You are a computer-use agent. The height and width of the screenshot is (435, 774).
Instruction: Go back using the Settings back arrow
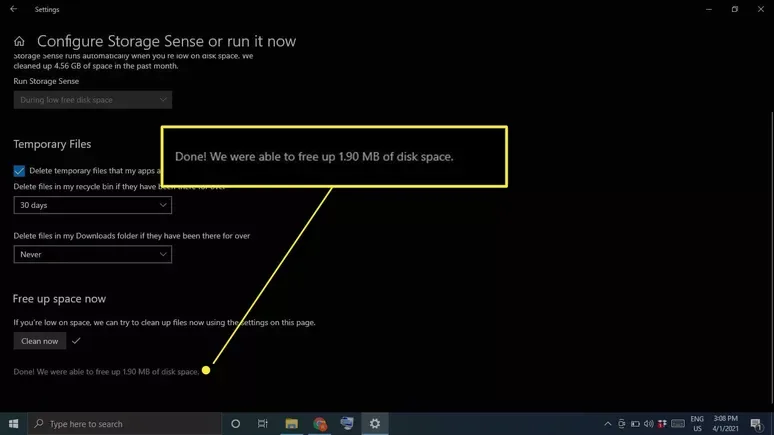tap(13, 9)
